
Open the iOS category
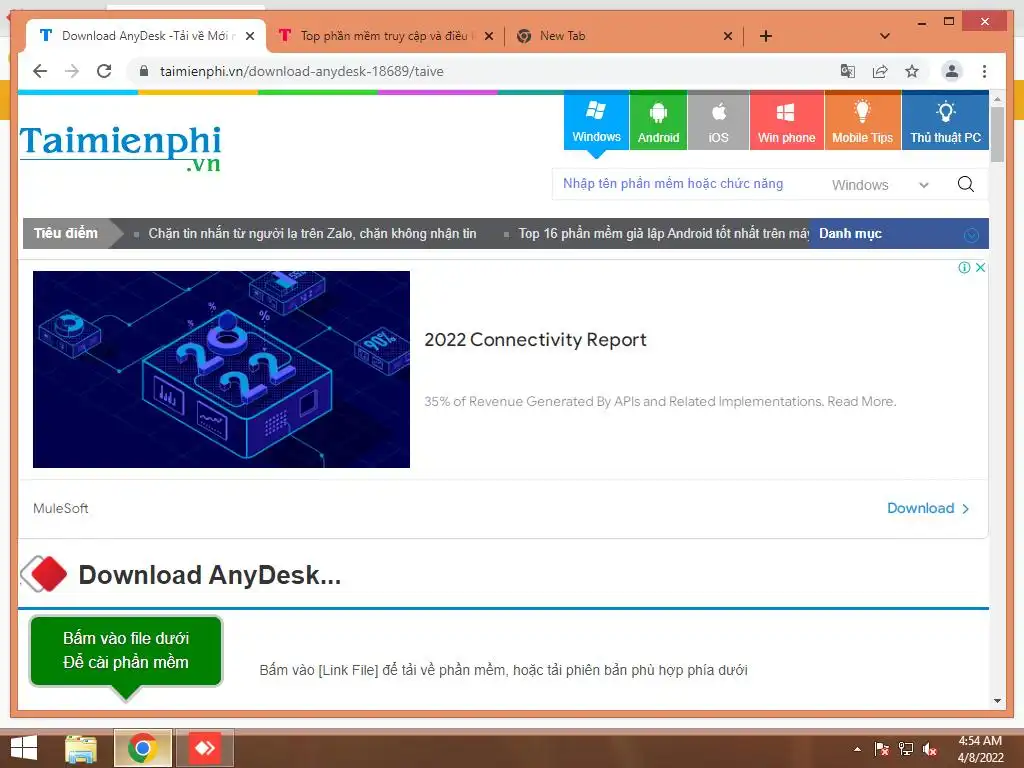tap(718, 121)
